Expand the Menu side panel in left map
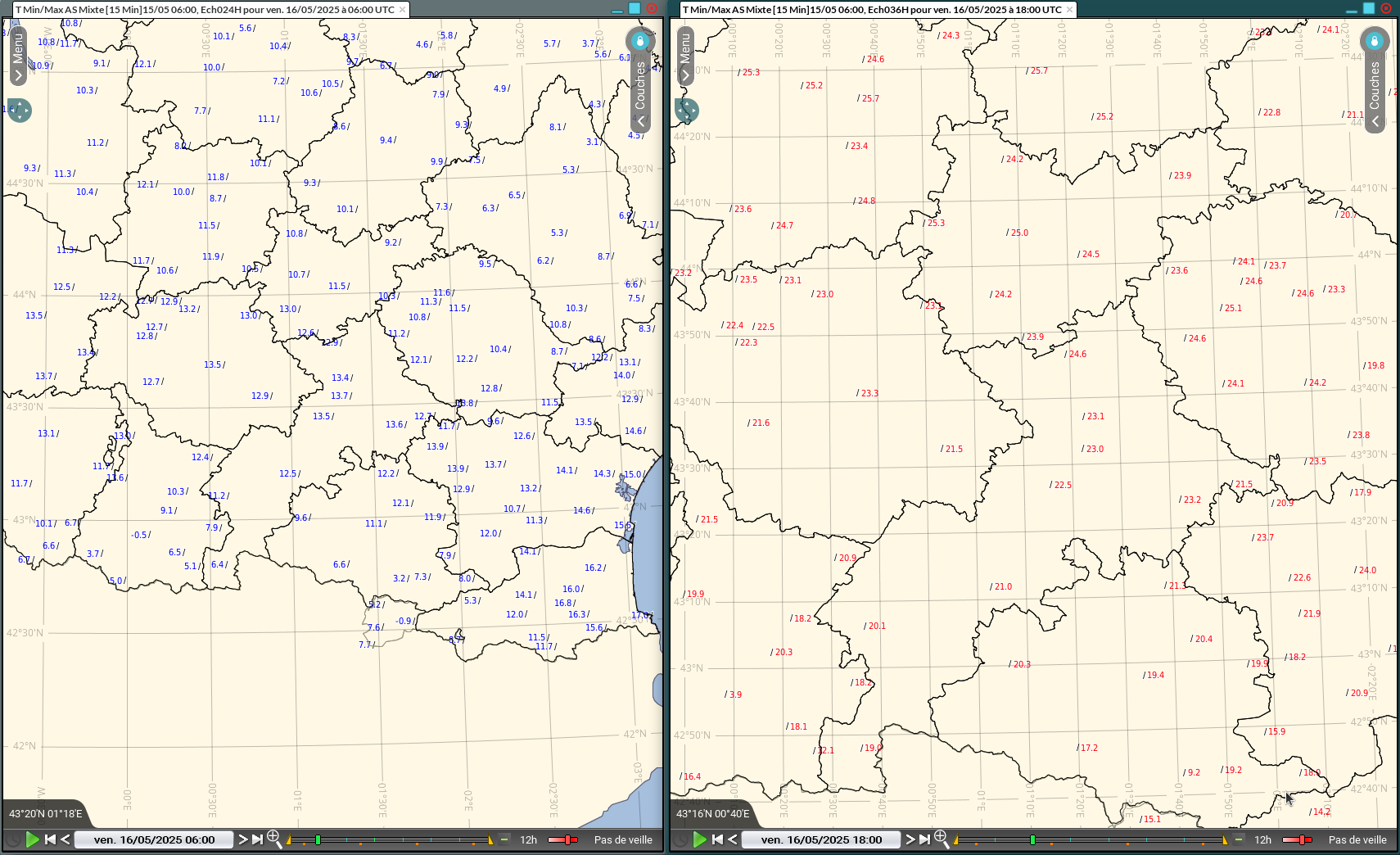This screenshot has height=855, width=1400. pyautogui.click(x=18, y=56)
